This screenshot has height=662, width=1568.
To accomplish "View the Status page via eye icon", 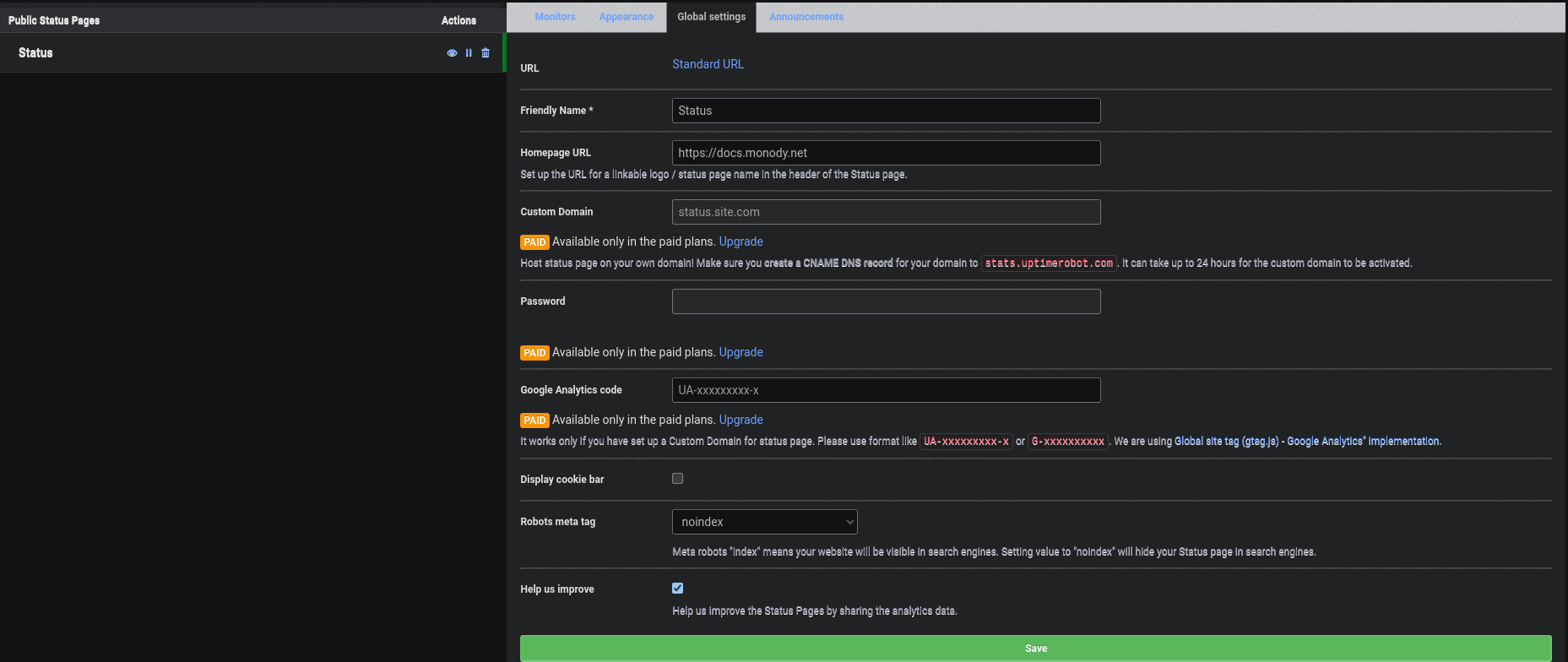I will tap(452, 52).
